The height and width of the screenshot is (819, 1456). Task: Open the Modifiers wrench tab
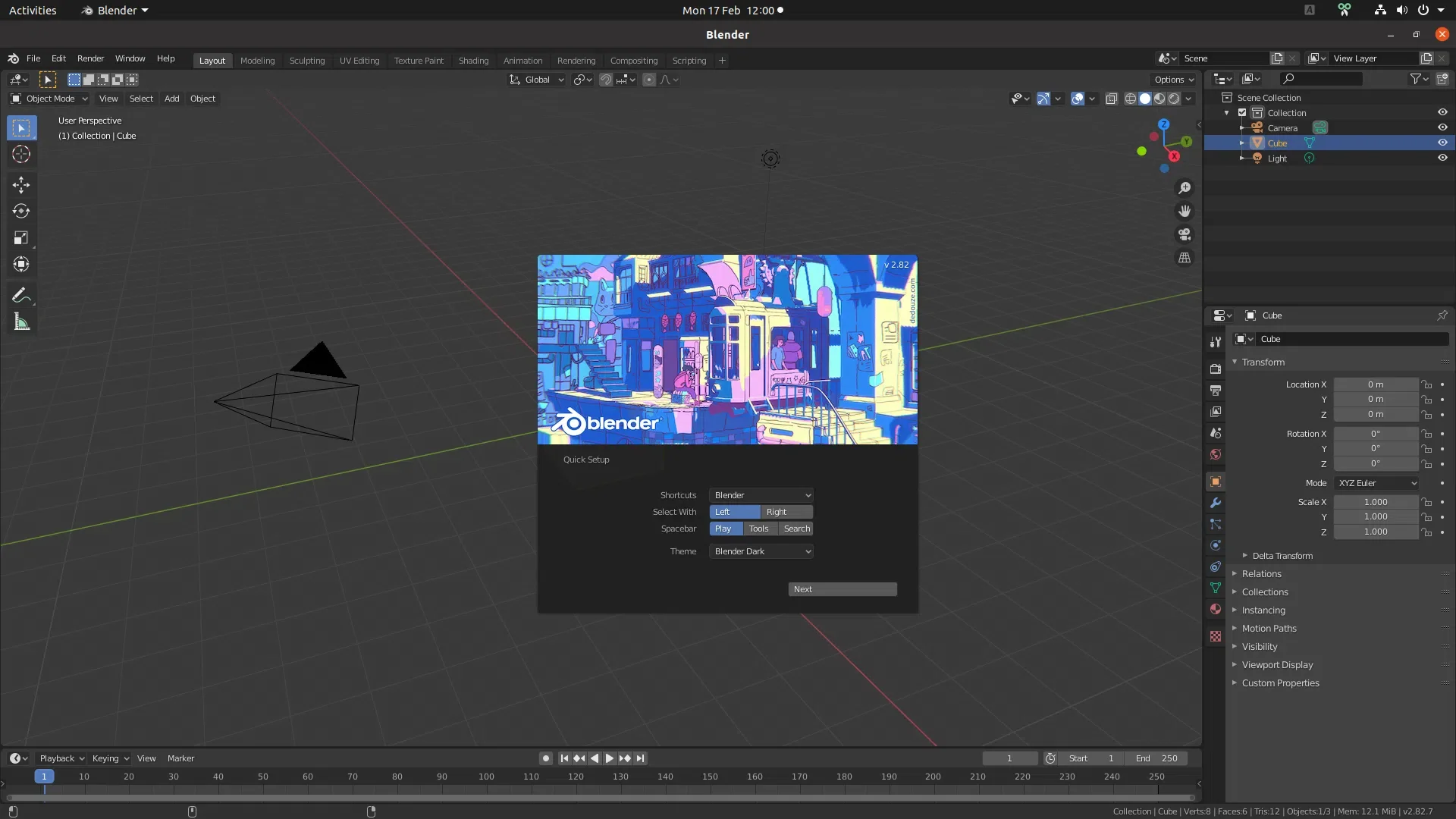[x=1216, y=503]
